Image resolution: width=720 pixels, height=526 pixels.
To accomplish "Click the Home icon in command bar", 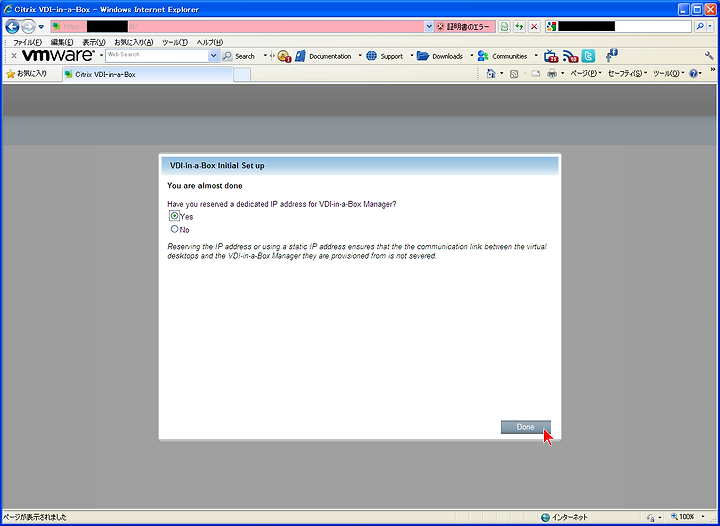I will [x=491, y=73].
